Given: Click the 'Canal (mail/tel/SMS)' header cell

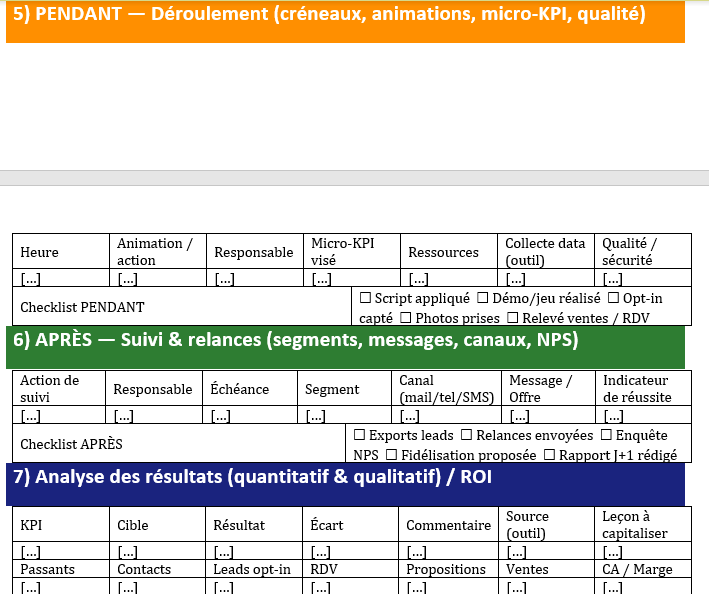Looking at the screenshot, I should [446, 389].
